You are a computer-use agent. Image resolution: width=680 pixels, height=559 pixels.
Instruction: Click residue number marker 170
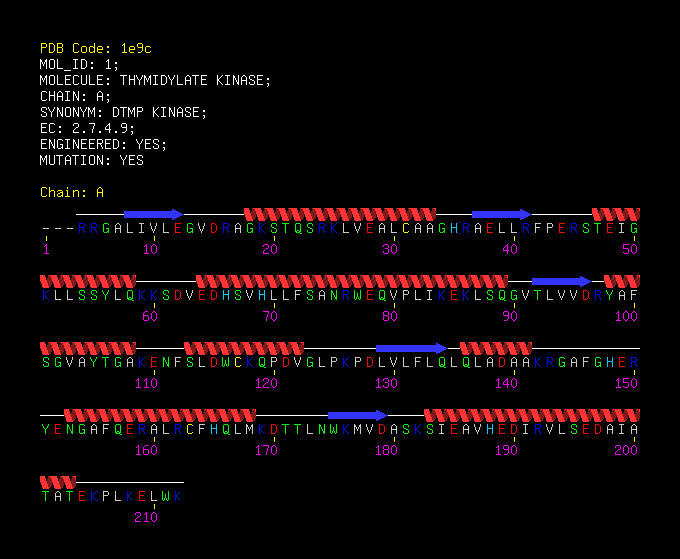pyautogui.click(x=266, y=450)
